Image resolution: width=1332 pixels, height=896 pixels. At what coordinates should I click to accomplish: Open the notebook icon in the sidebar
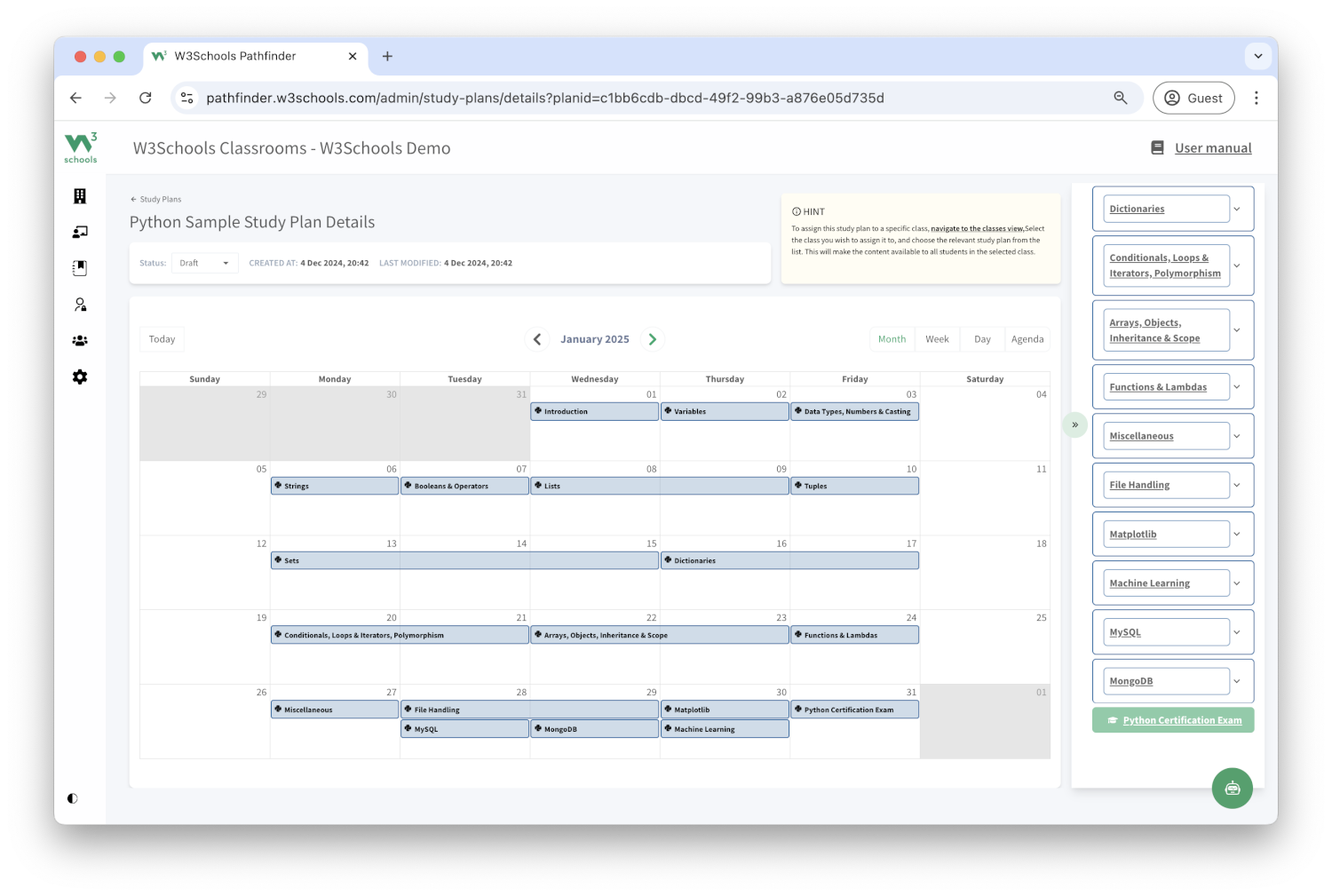[x=80, y=268]
